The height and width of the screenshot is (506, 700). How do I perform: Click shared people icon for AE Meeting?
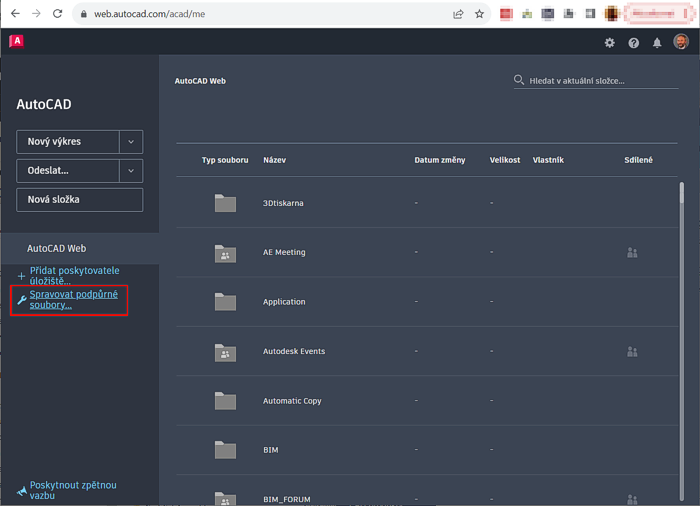tap(632, 253)
